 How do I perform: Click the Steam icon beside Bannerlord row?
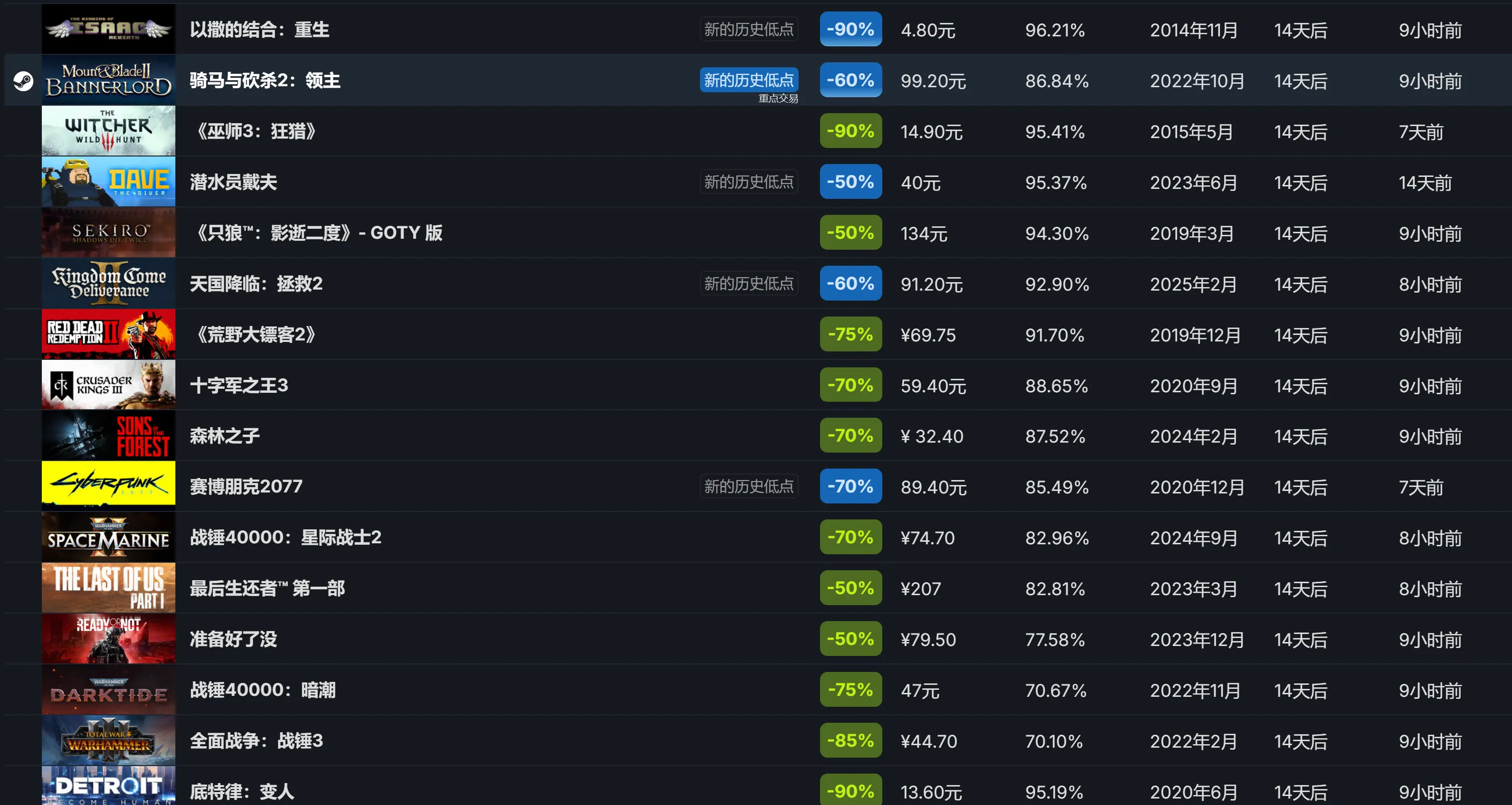pyautogui.click(x=23, y=80)
